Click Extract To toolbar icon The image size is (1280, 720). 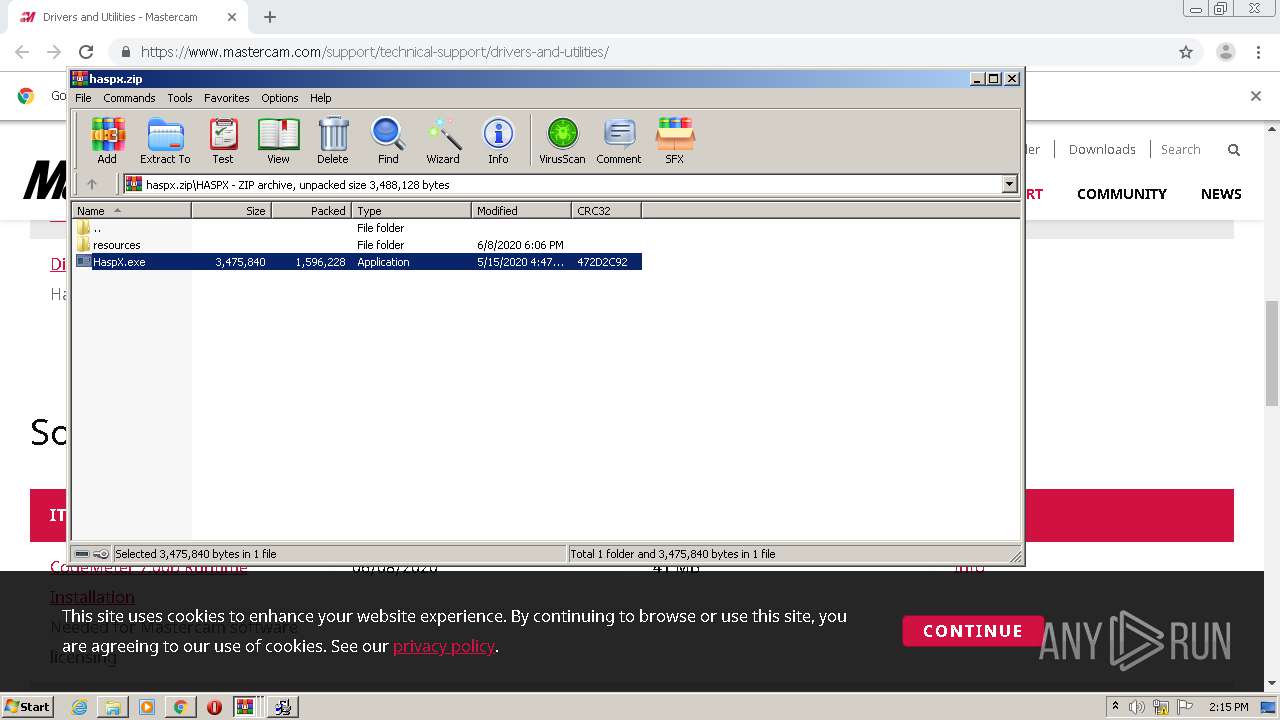click(165, 140)
